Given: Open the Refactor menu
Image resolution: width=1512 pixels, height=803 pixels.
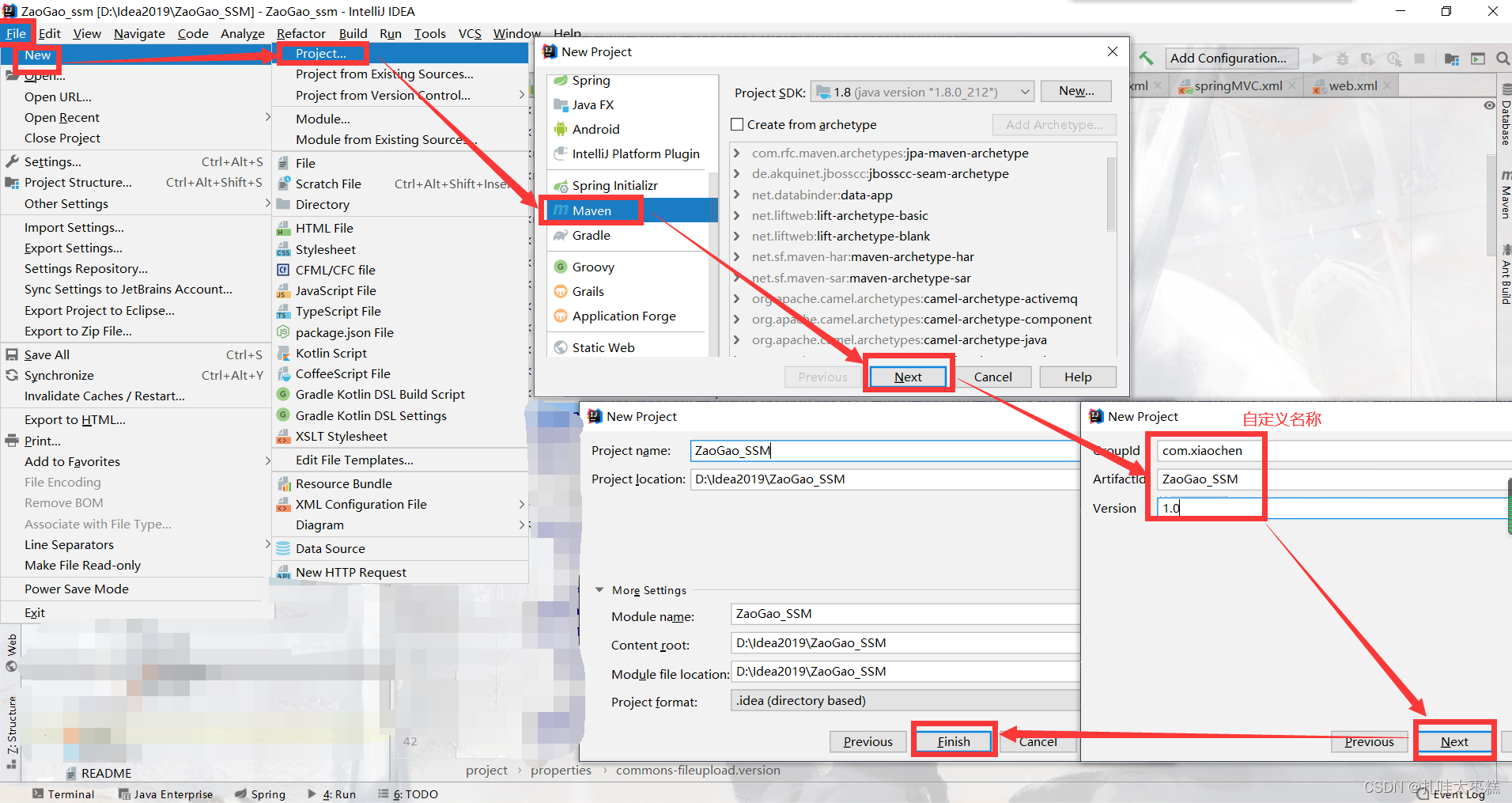Looking at the screenshot, I should (x=301, y=33).
